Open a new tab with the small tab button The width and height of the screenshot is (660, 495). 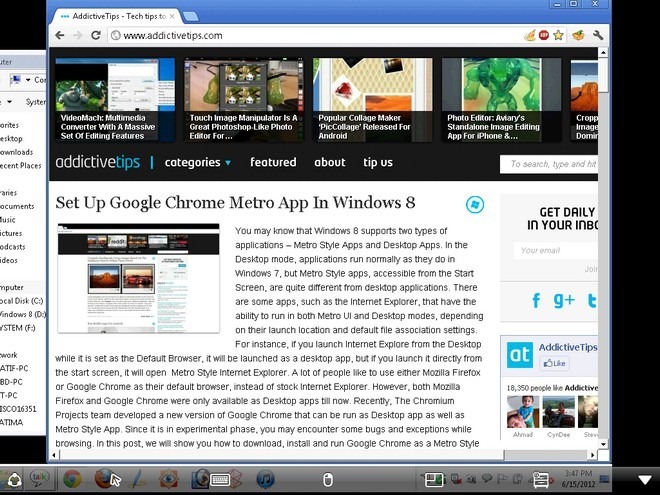tap(191, 16)
